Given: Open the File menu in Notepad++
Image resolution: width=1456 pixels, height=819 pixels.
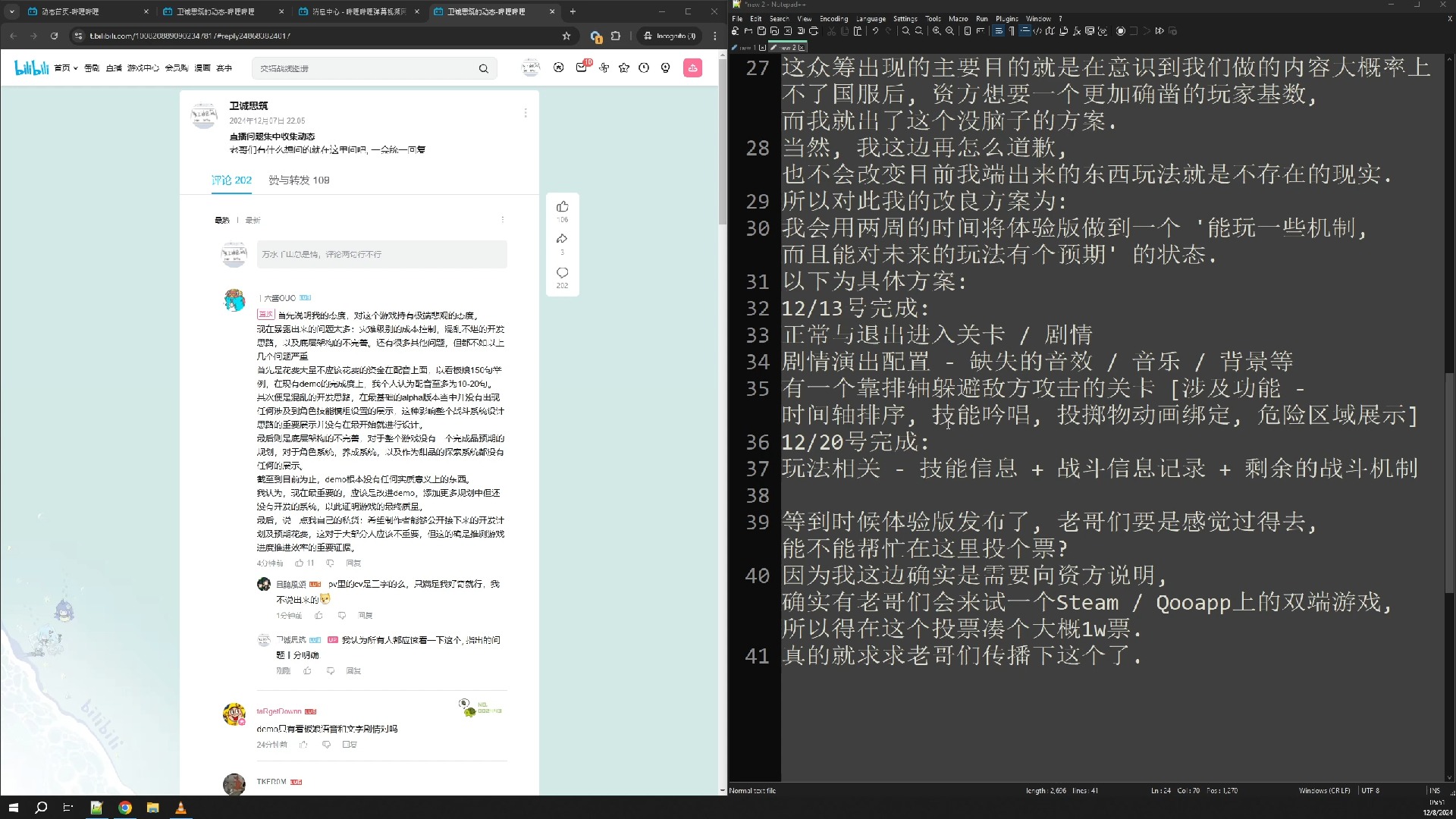Looking at the screenshot, I should tap(737, 18).
